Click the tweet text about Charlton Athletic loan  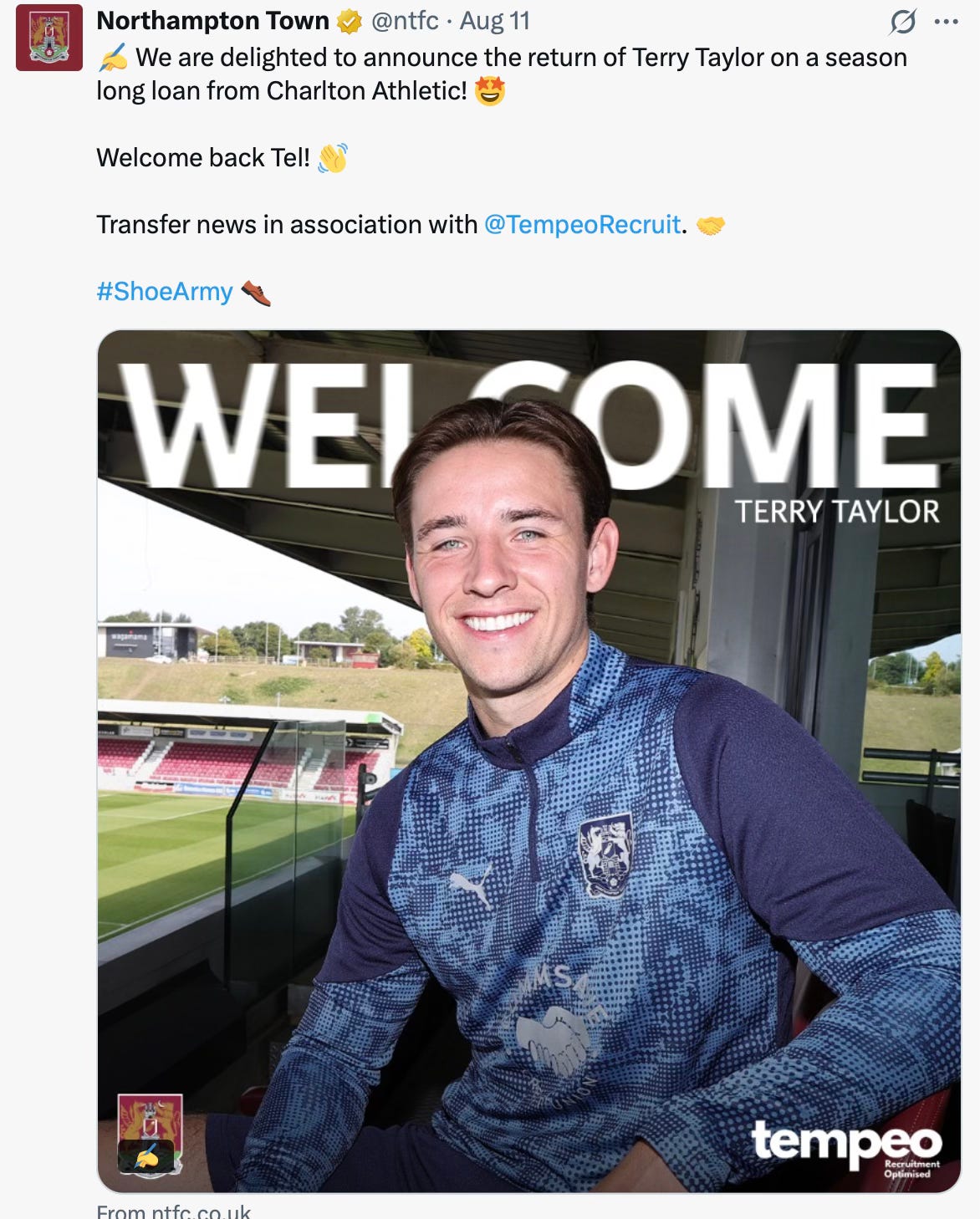click(502, 74)
